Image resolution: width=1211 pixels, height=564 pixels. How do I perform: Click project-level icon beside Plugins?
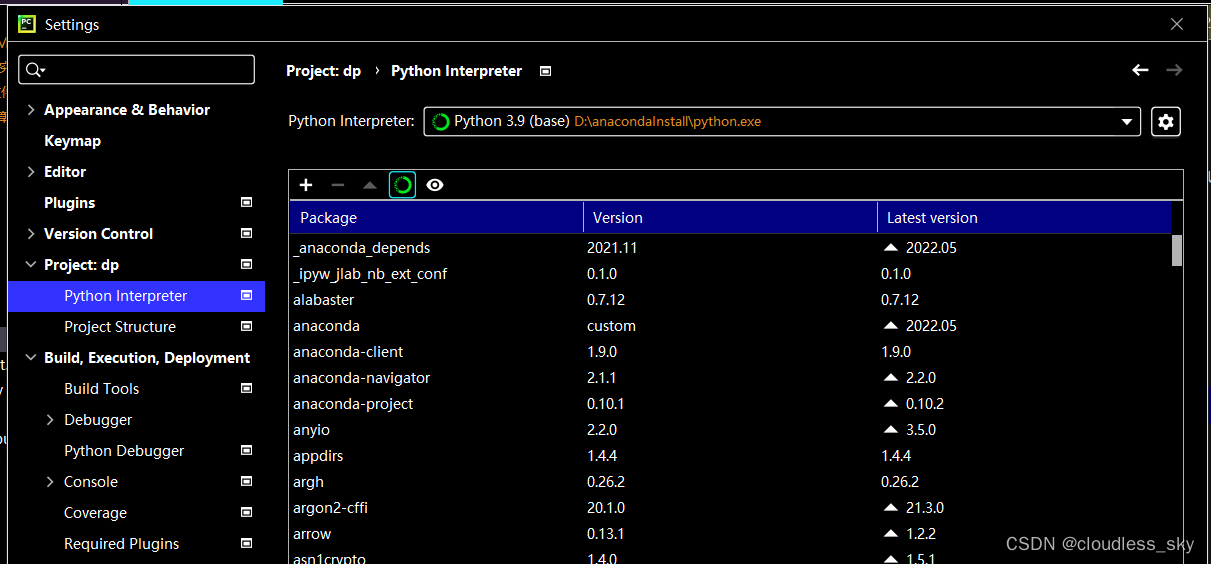(x=247, y=202)
